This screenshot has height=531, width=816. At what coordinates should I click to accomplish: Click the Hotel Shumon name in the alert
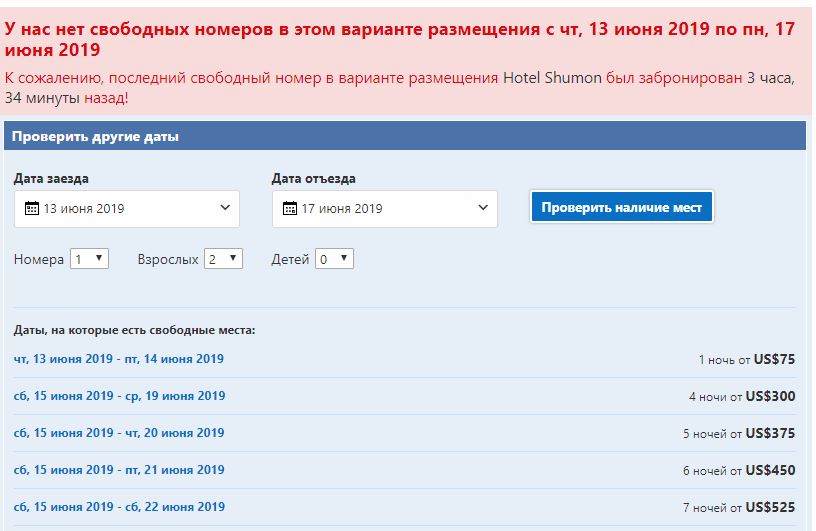tap(552, 77)
